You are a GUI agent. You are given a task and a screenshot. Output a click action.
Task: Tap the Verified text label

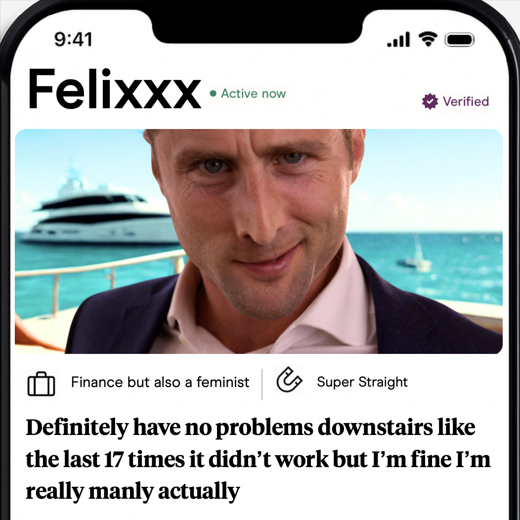[466, 101]
